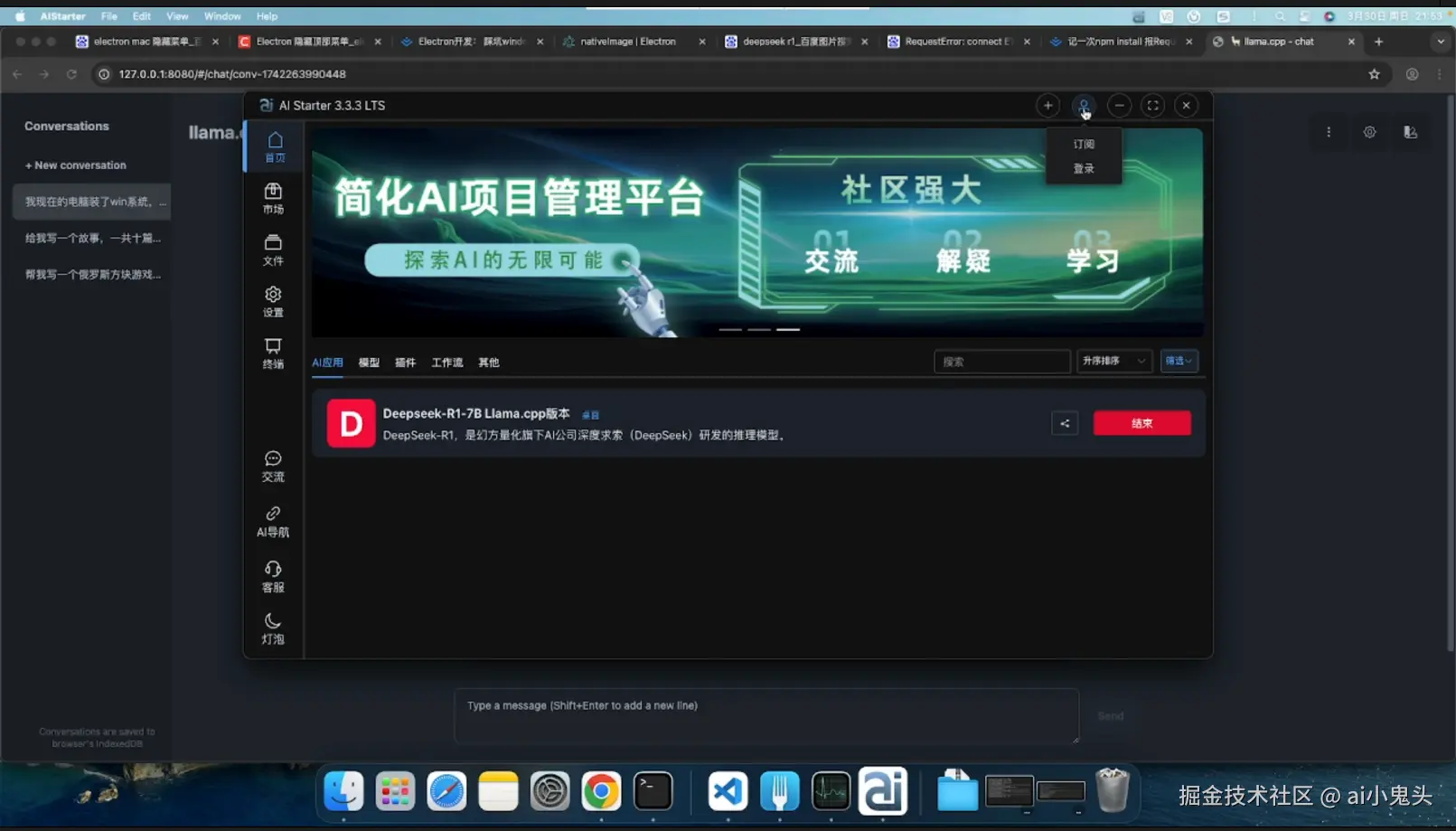Open the 筛选 filter dropdown
This screenshot has width=1456, height=831.
(x=1179, y=361)
